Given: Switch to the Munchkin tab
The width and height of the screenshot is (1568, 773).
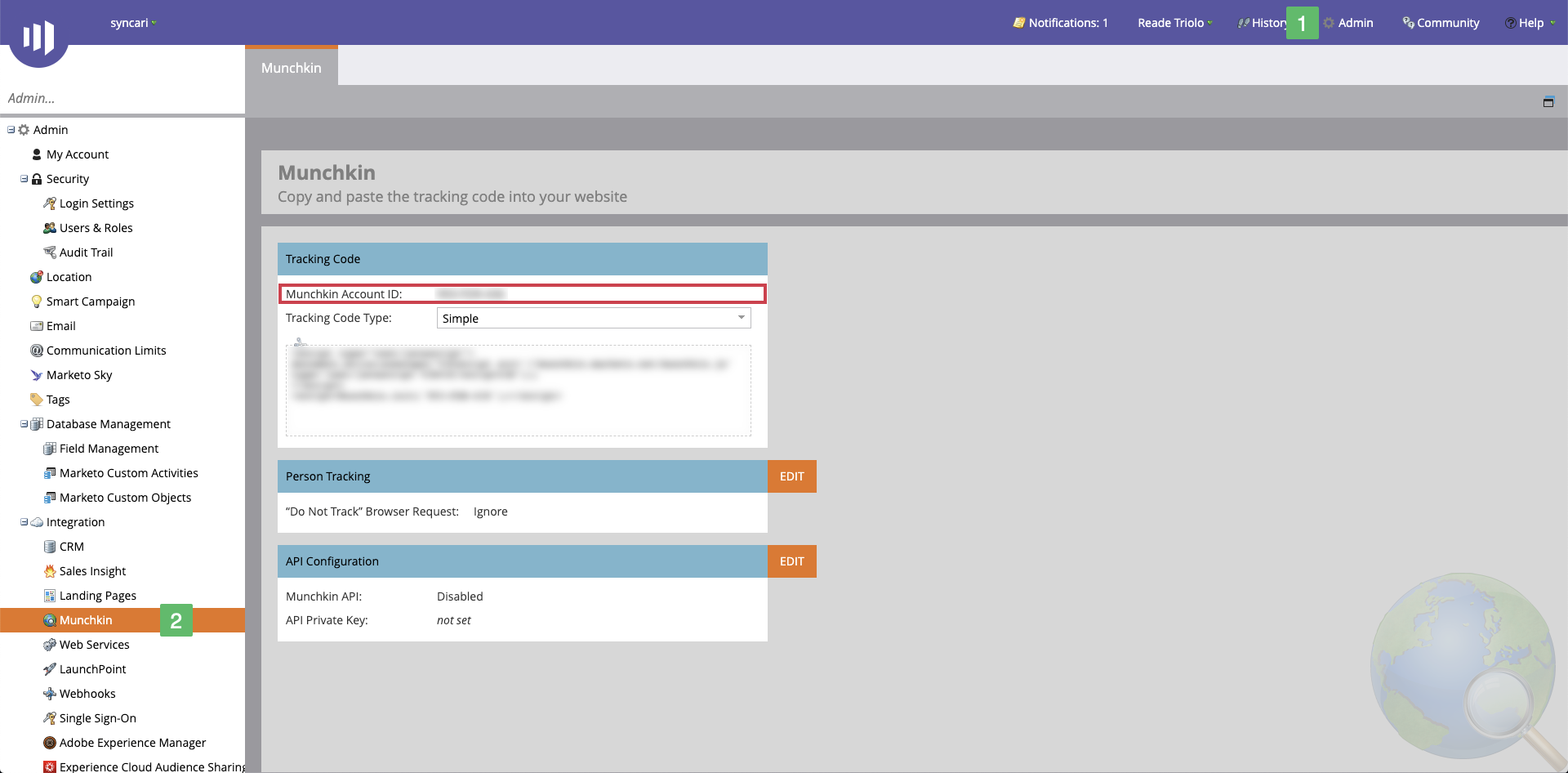Looking at the screenshot, I should 291,68.
